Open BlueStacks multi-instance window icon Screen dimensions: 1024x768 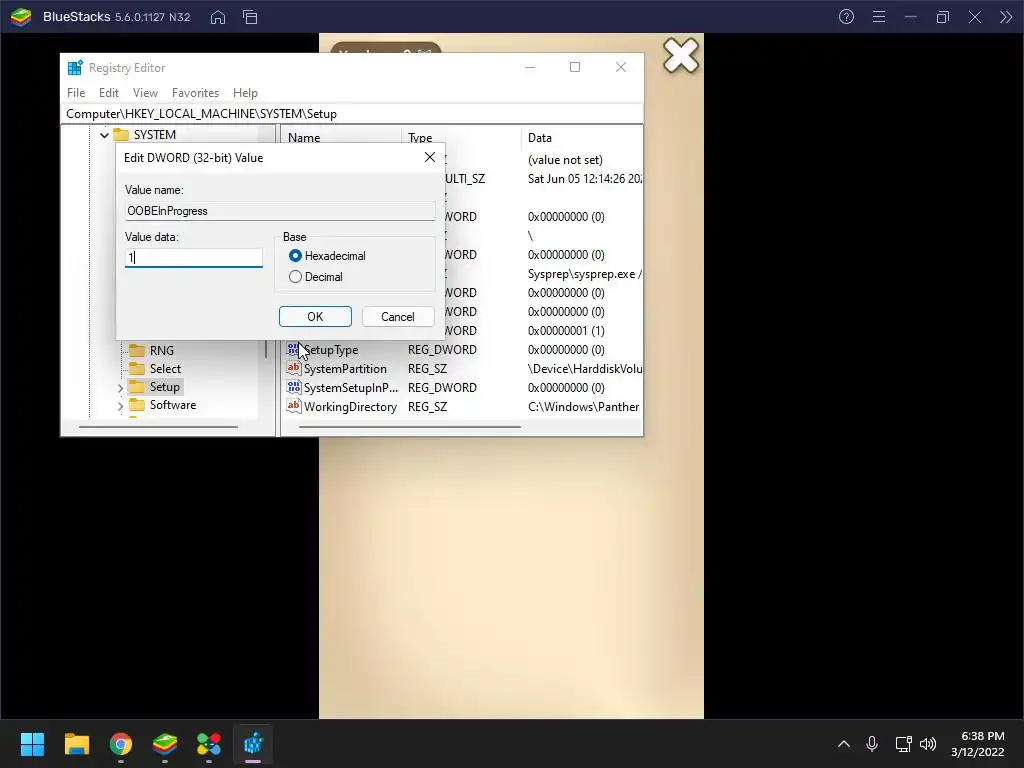tap(250, 17)
